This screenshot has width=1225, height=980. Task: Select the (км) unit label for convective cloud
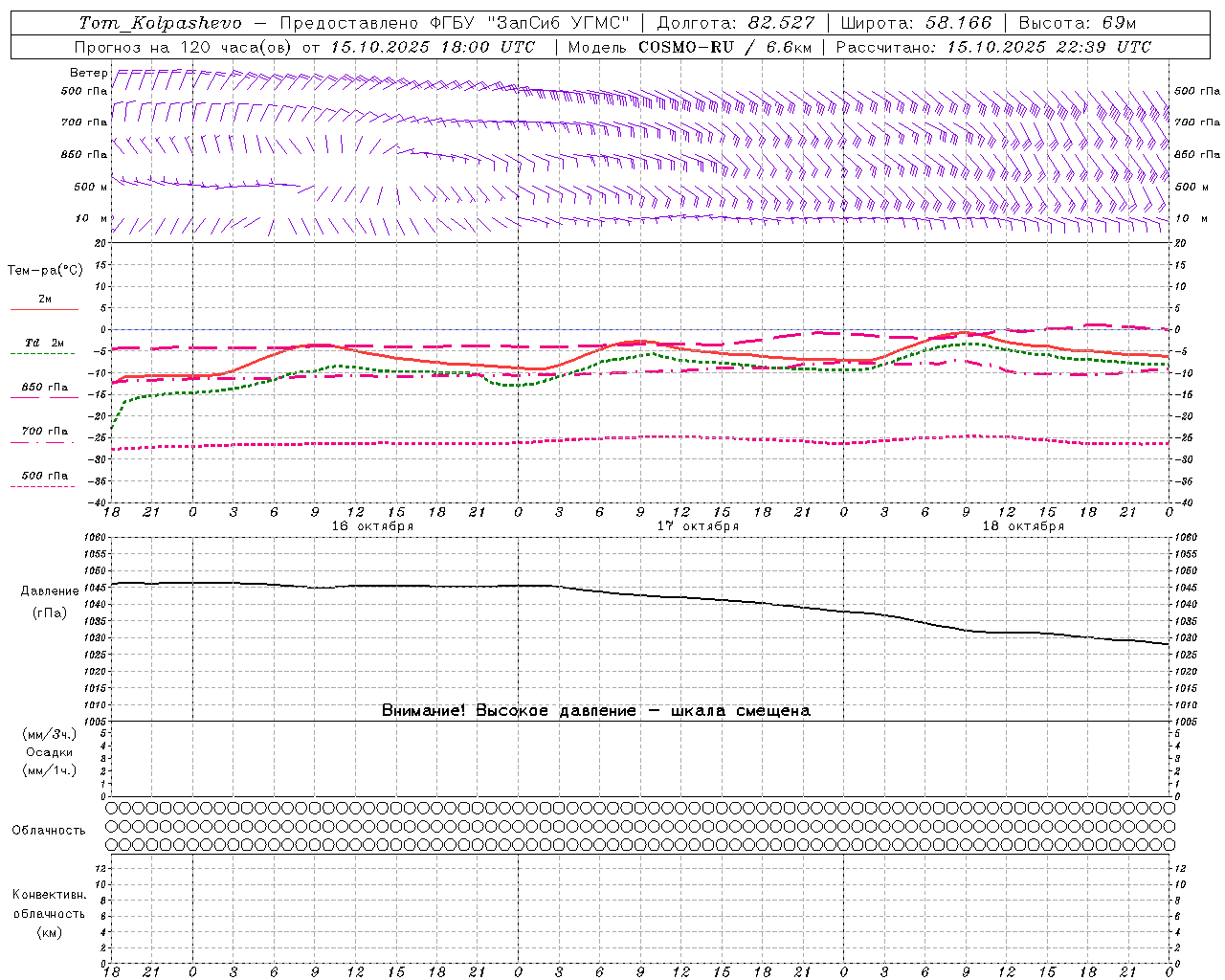pyautogui.click(x=50, y=932)
